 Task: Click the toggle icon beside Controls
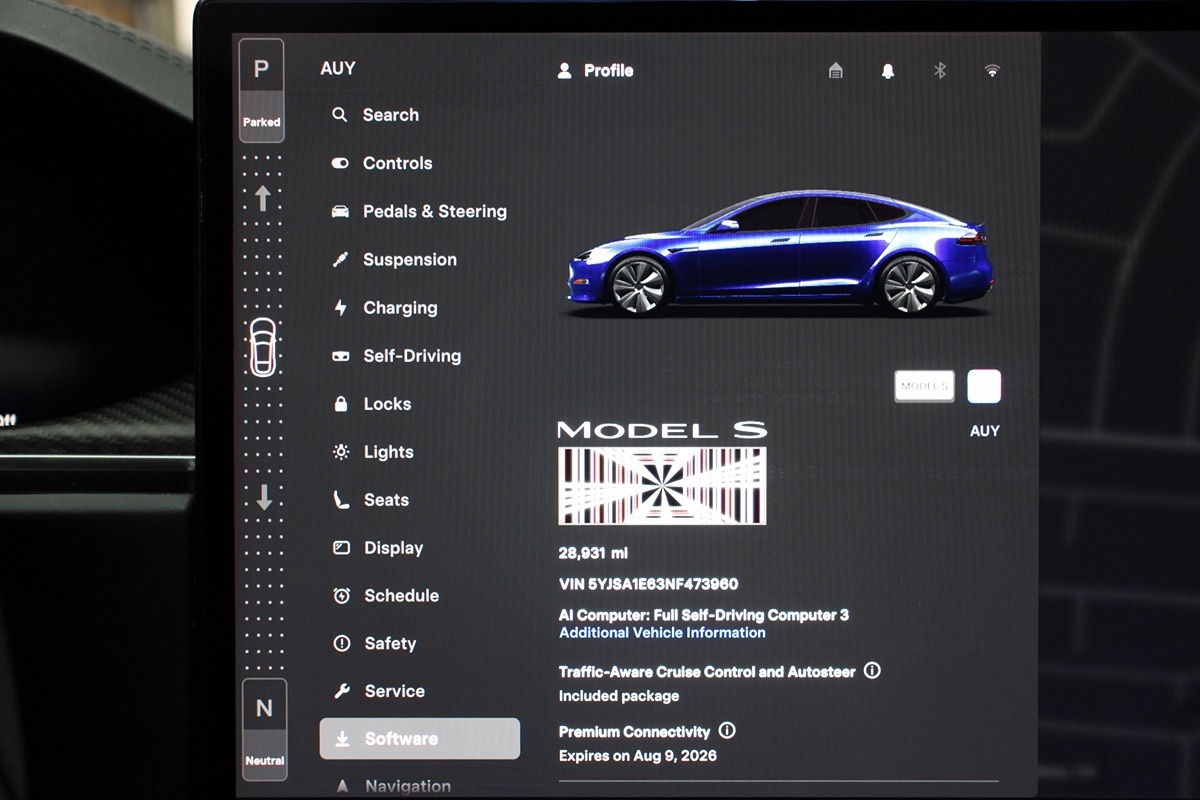340,163
